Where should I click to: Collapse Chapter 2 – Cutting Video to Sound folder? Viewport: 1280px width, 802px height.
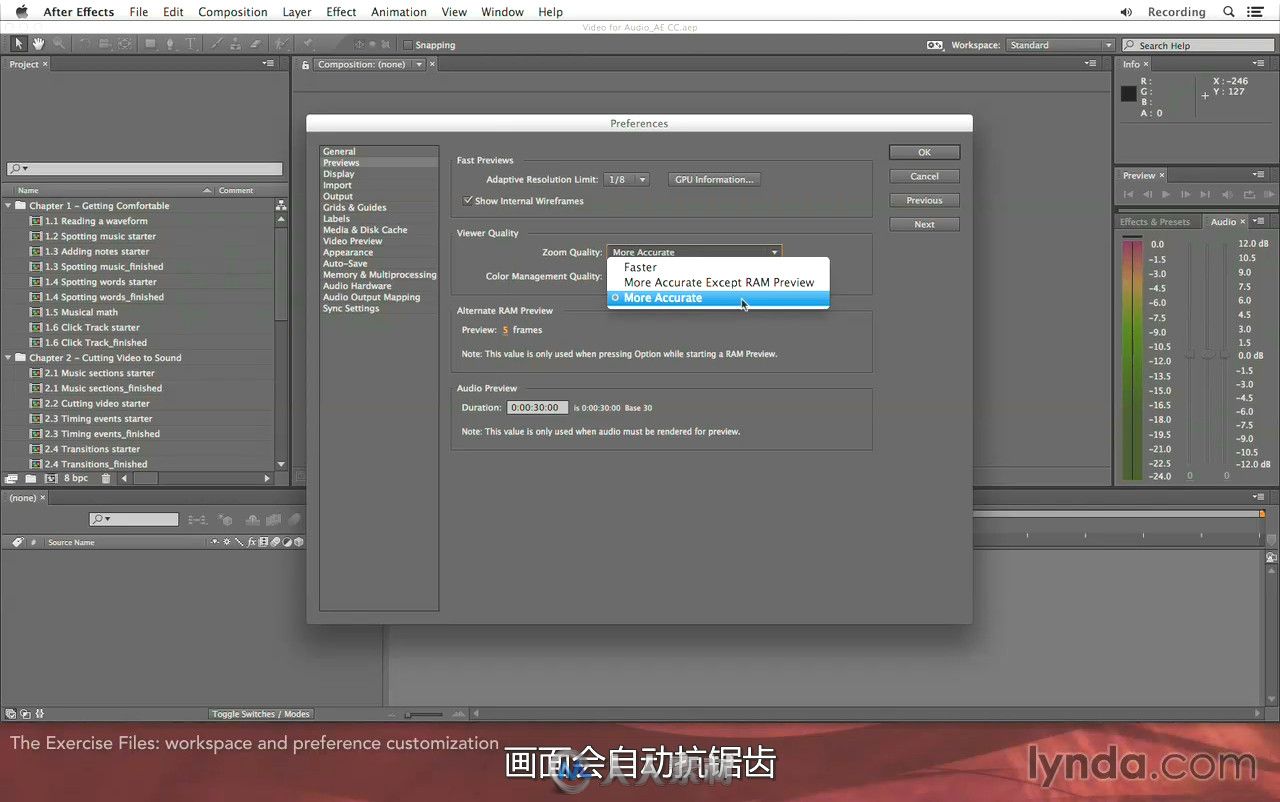(x=8, y=357)
